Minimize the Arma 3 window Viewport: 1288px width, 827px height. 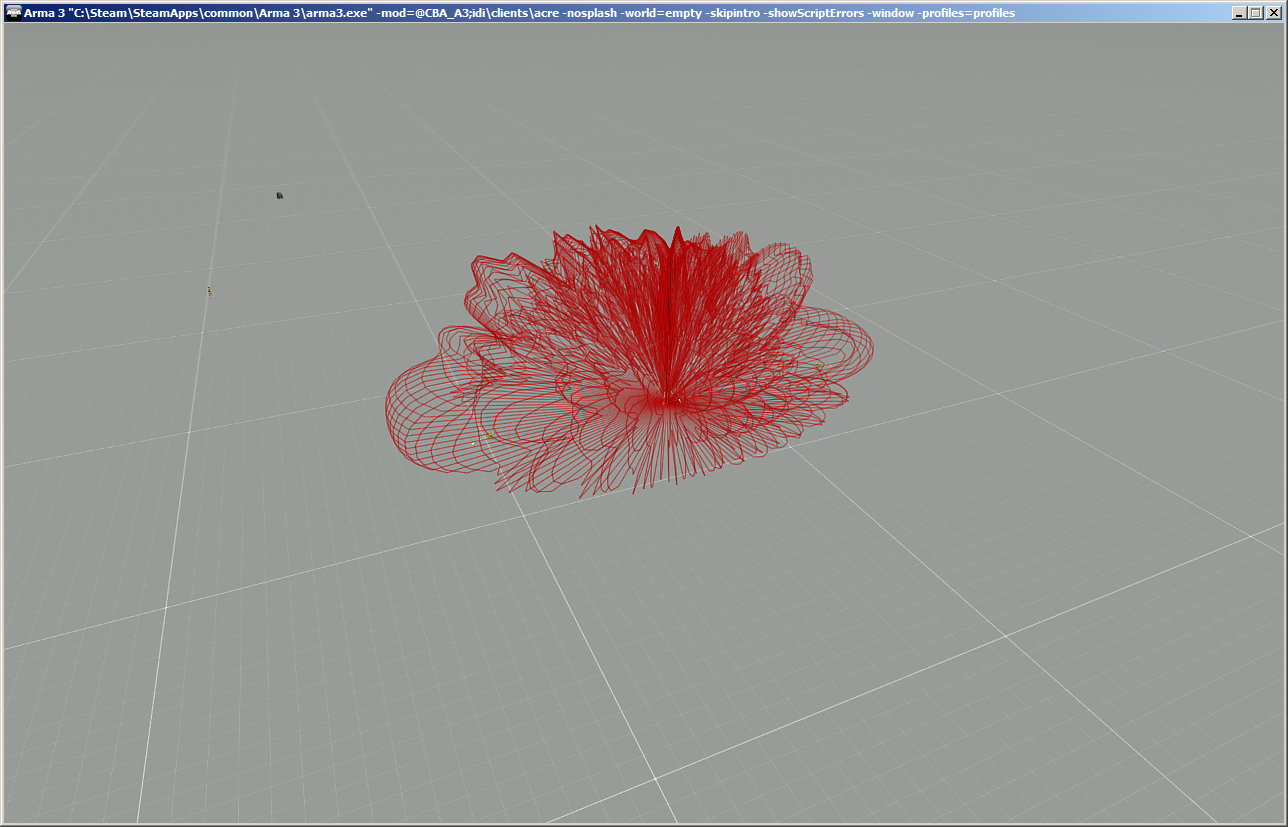(1240, 13)
